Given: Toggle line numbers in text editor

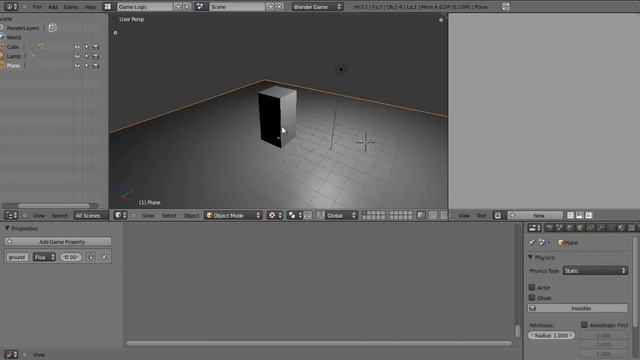Looking at the screenshot, I should point(570,216).
